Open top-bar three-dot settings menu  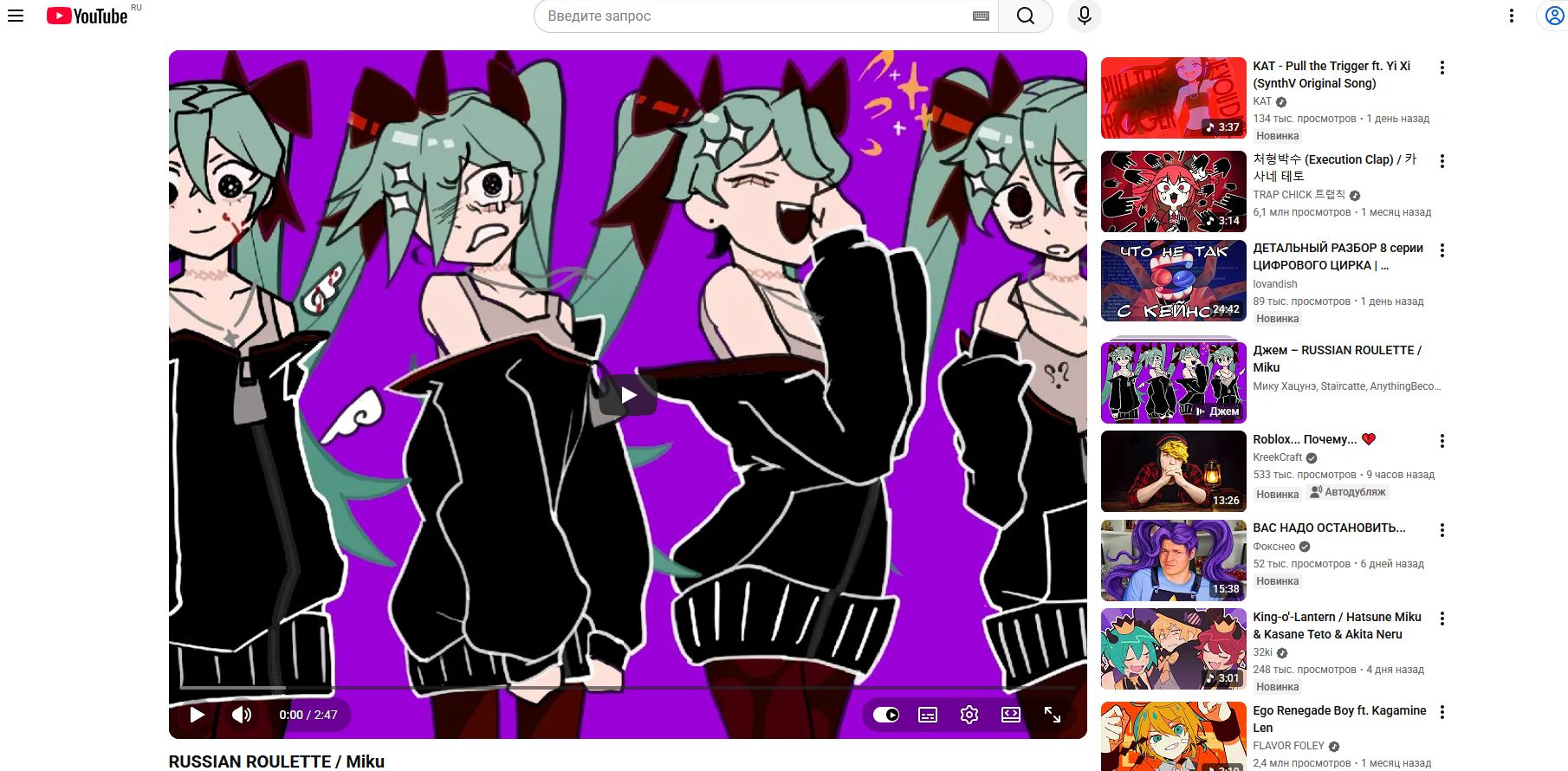point(1511,16)
